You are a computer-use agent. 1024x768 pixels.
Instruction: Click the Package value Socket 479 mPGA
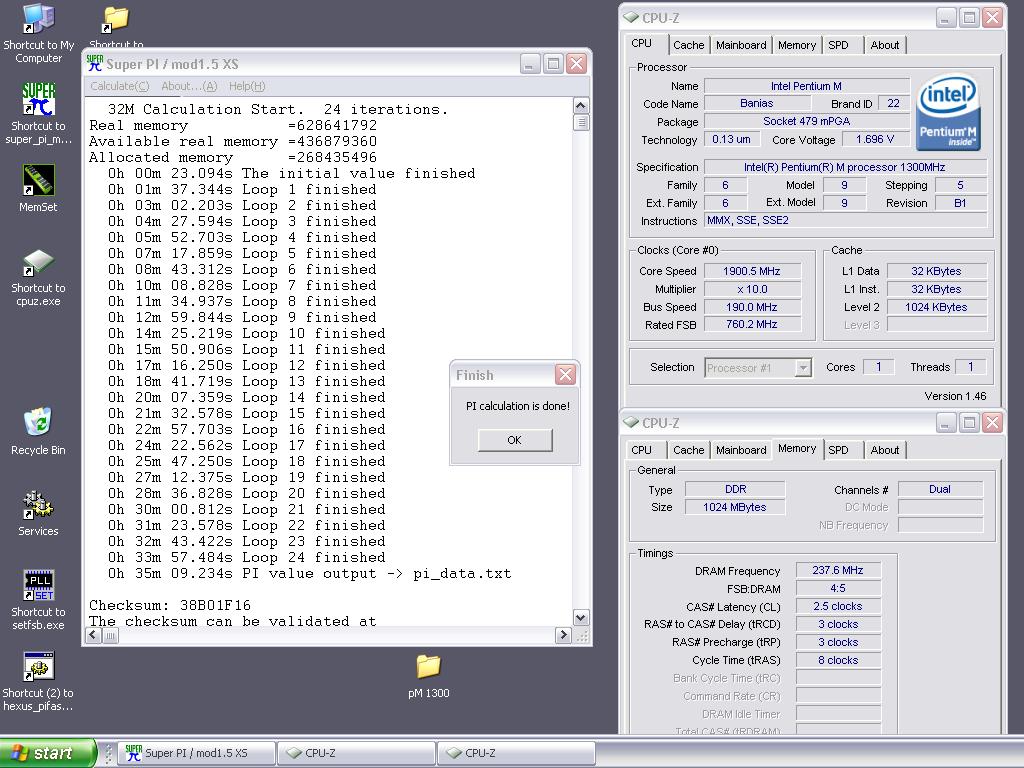[807, 121]
